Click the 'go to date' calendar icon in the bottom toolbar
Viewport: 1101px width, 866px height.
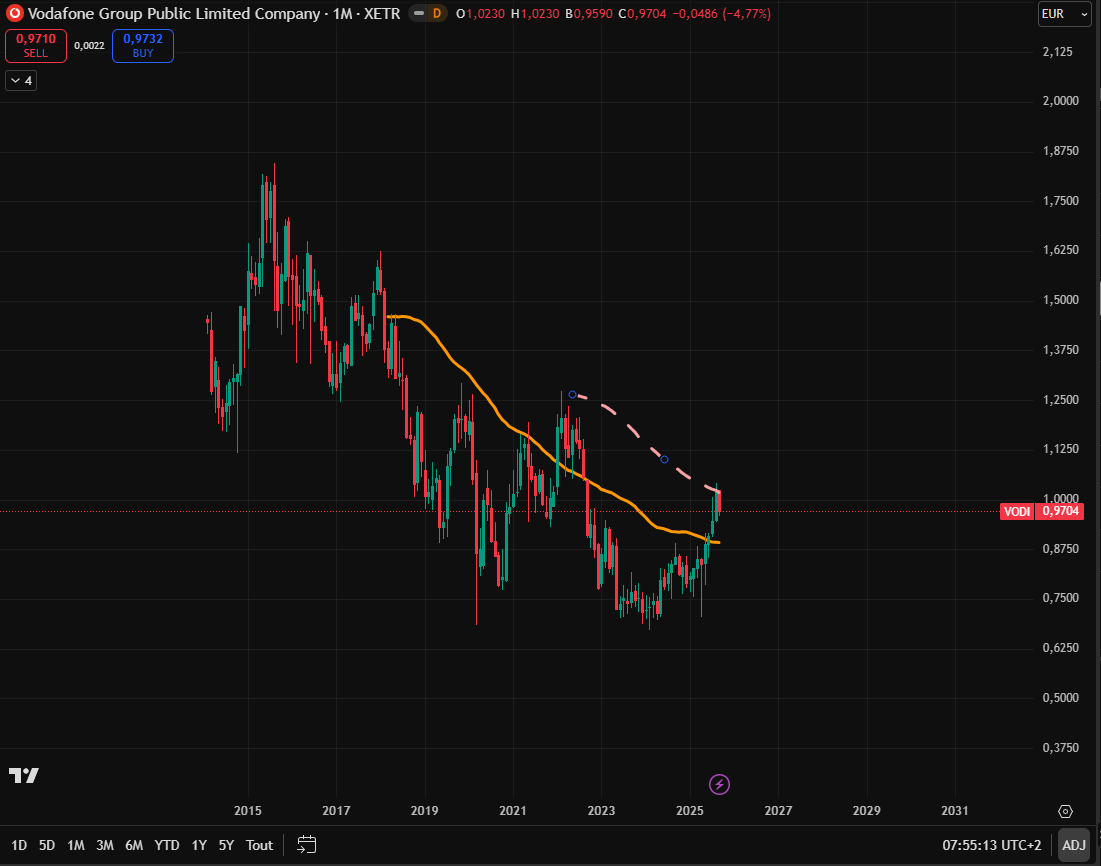coord(306,845)
